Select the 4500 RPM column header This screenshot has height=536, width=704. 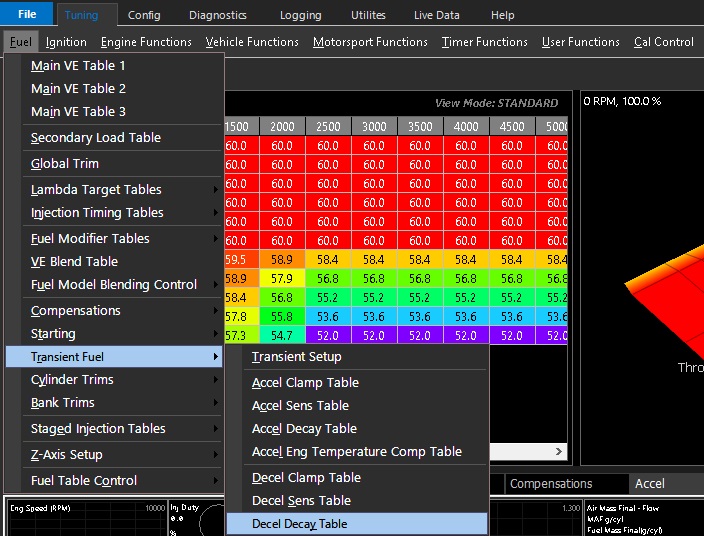pos(512,127)
